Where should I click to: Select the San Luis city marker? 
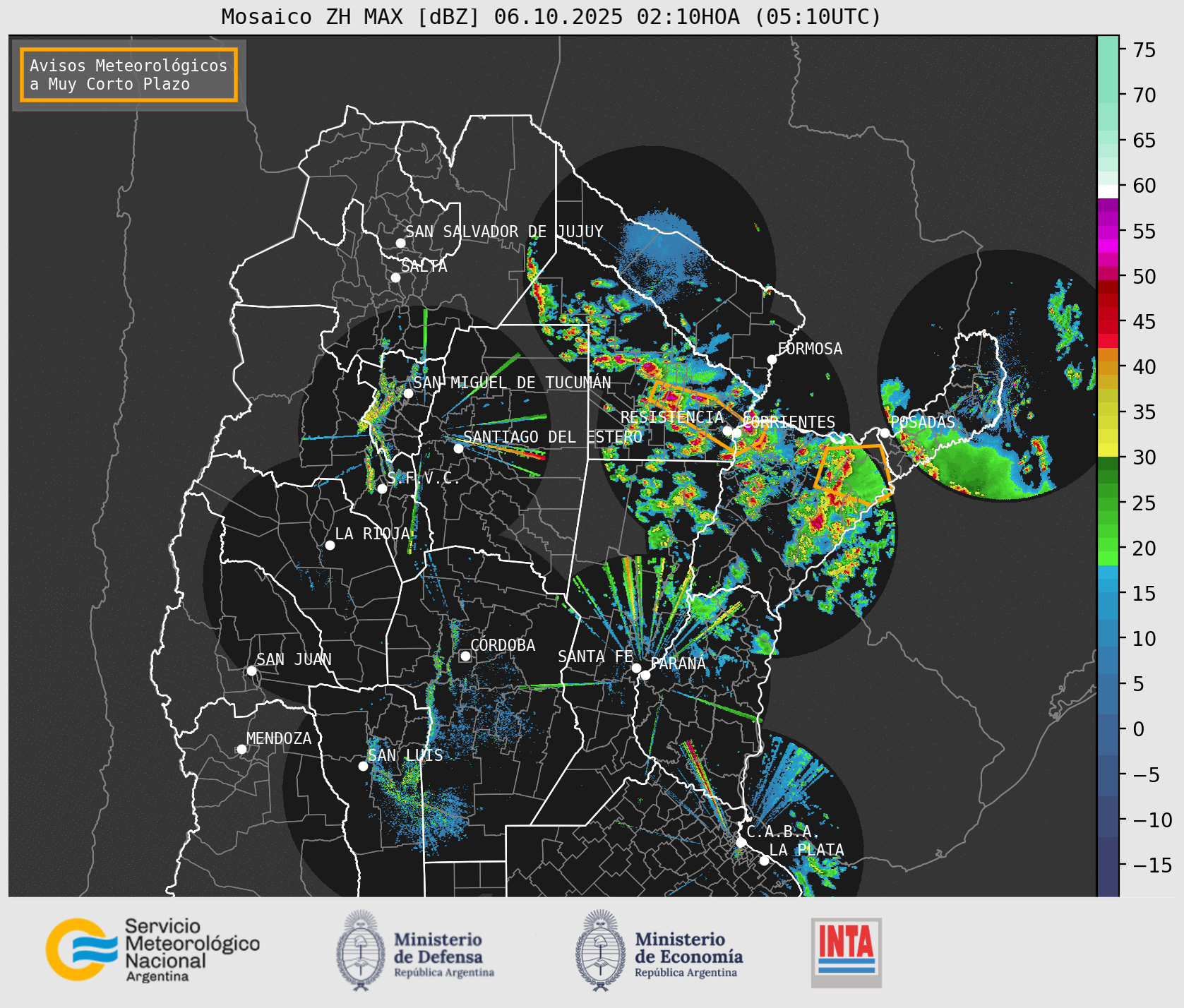click(363, 766)
